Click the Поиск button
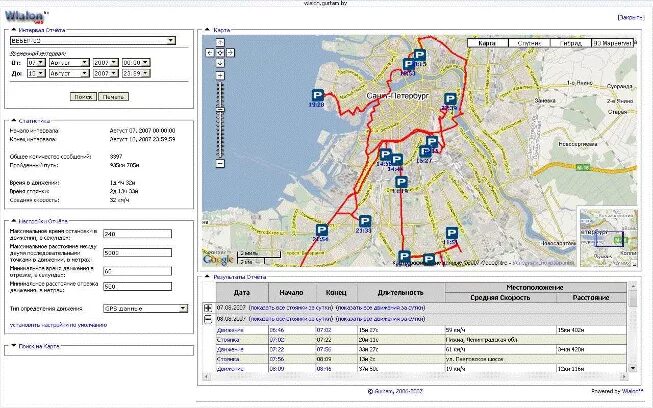Screen dimensions: 653x408 [83, 97]
